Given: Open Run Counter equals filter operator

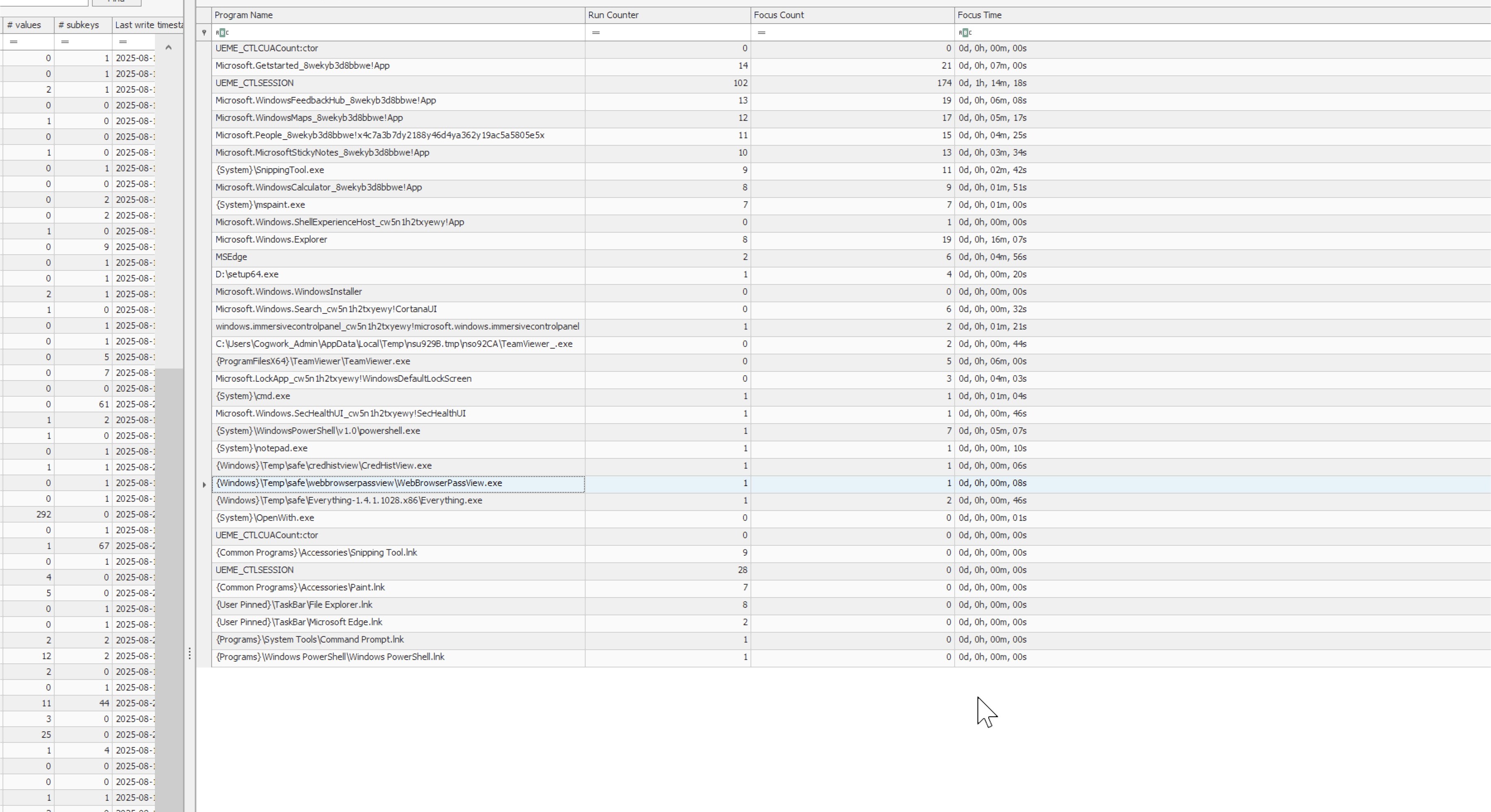Looking at the screenshot, I should (596, 32).
